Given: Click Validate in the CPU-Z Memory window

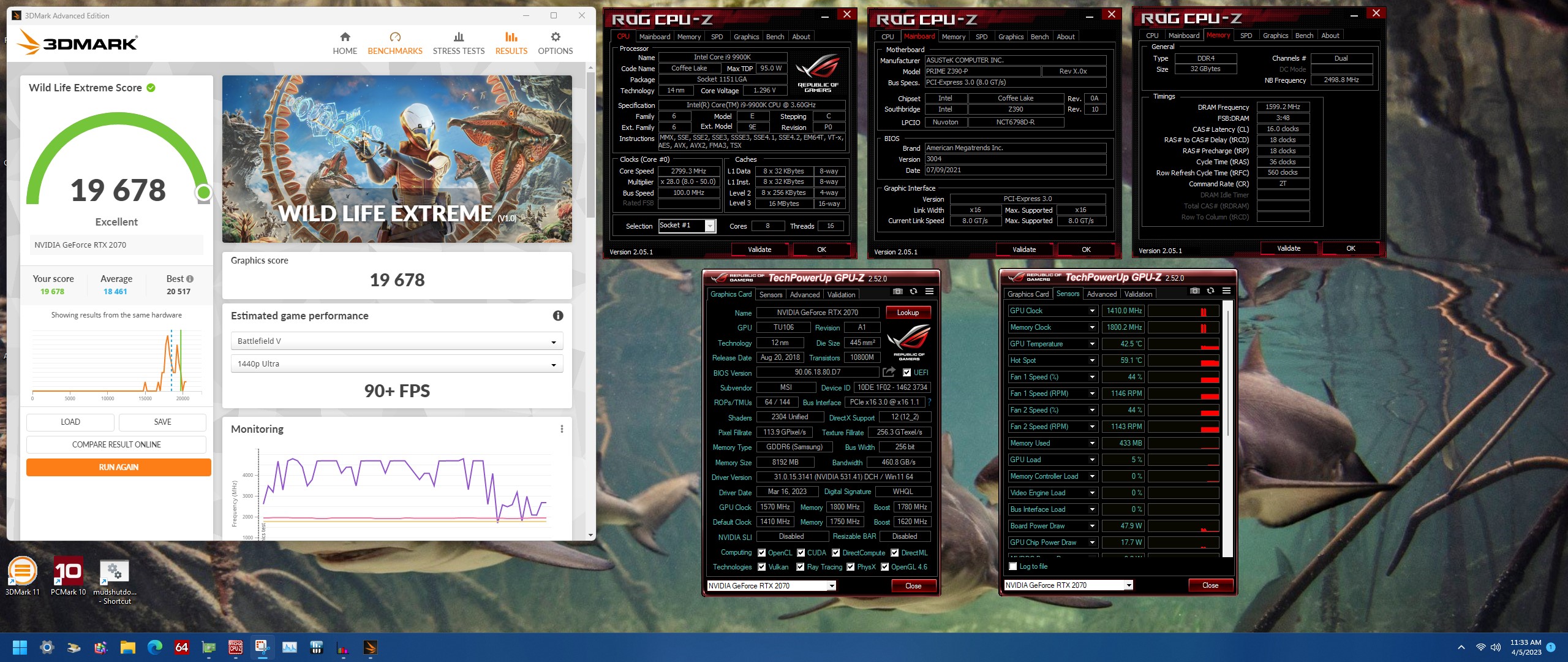Looking at the screenshot, I should click(1289, 248).
